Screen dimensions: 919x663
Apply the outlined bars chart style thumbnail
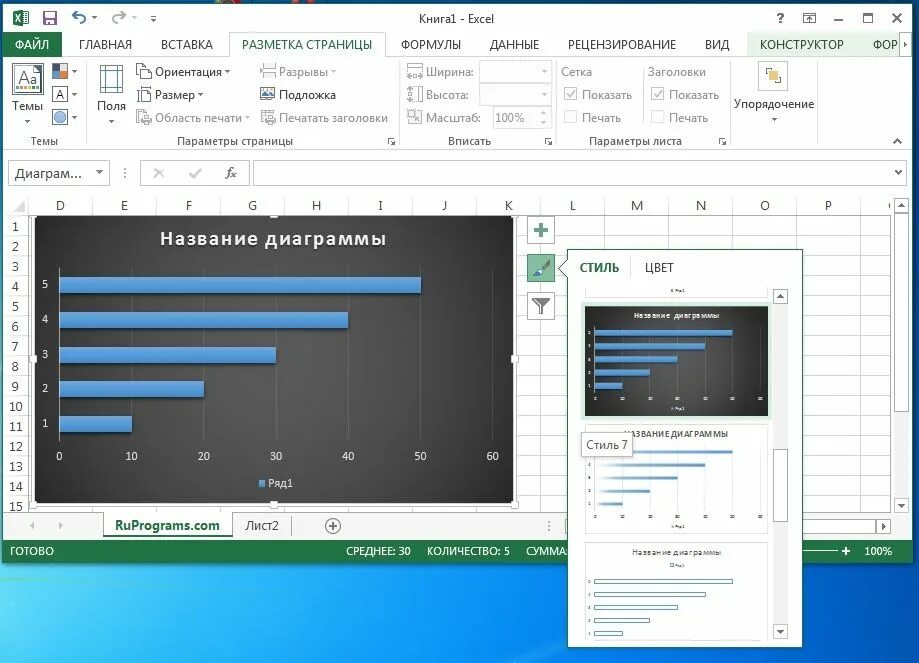click(676, 592)
